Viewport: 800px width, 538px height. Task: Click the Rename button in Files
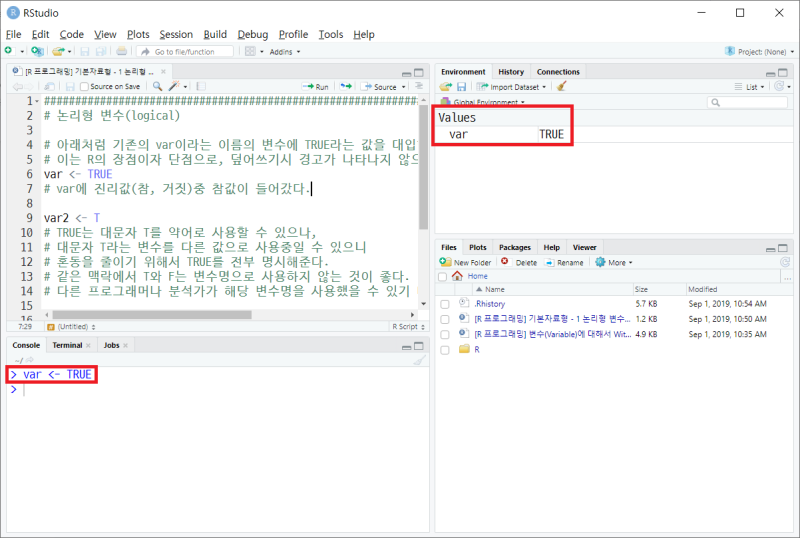pos(564,262)
